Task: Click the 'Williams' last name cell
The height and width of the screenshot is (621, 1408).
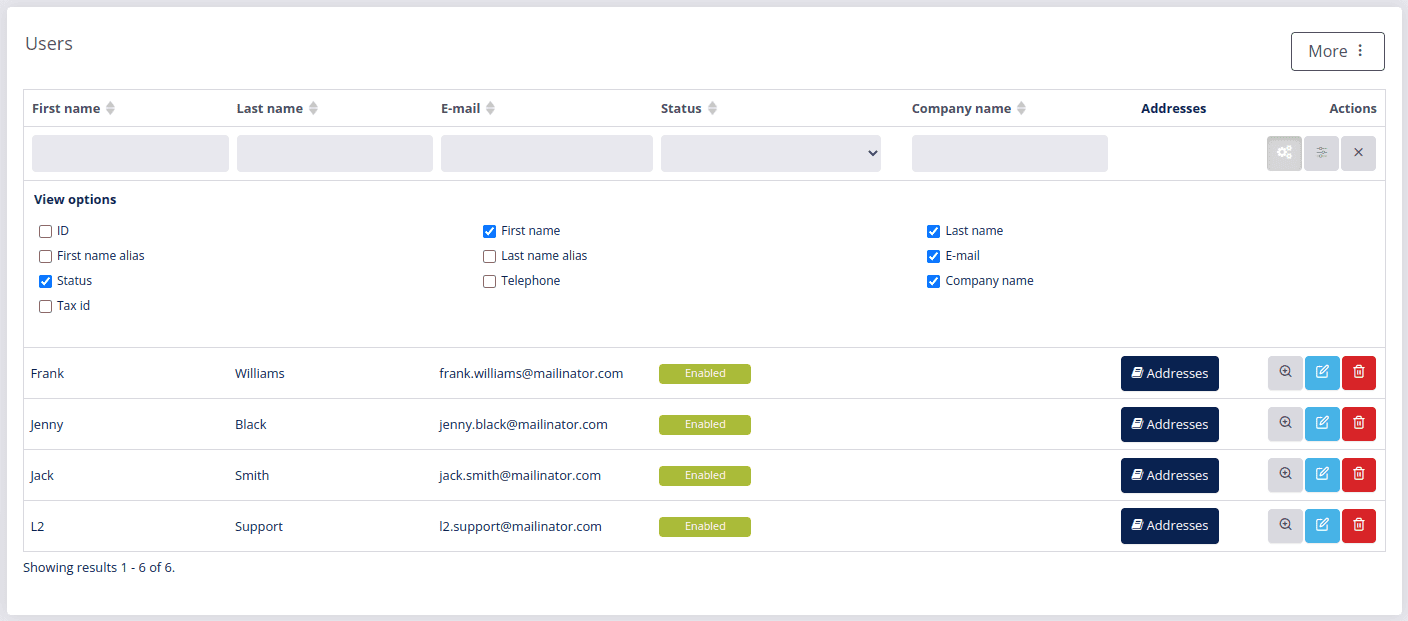Action: [x=260, y=373]
